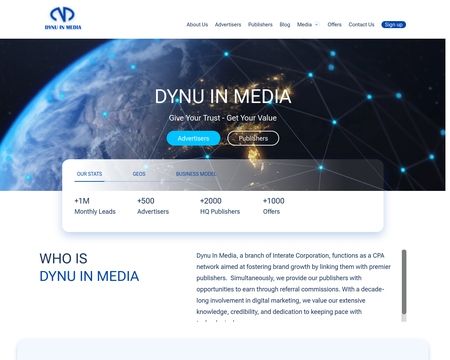Select the Our Stats tab

[x=89, y=174]
